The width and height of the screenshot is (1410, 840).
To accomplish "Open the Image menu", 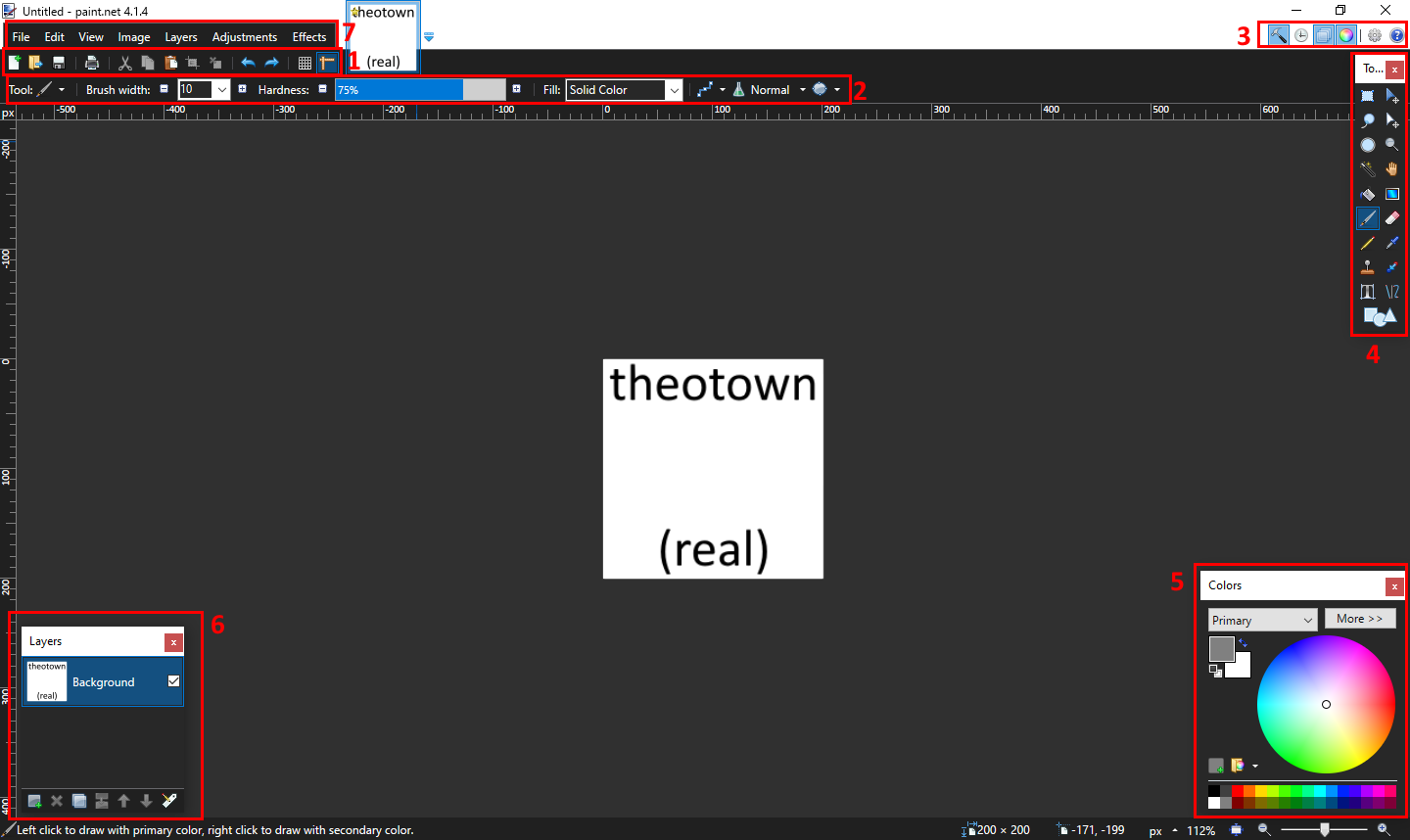I will point(134,37).
